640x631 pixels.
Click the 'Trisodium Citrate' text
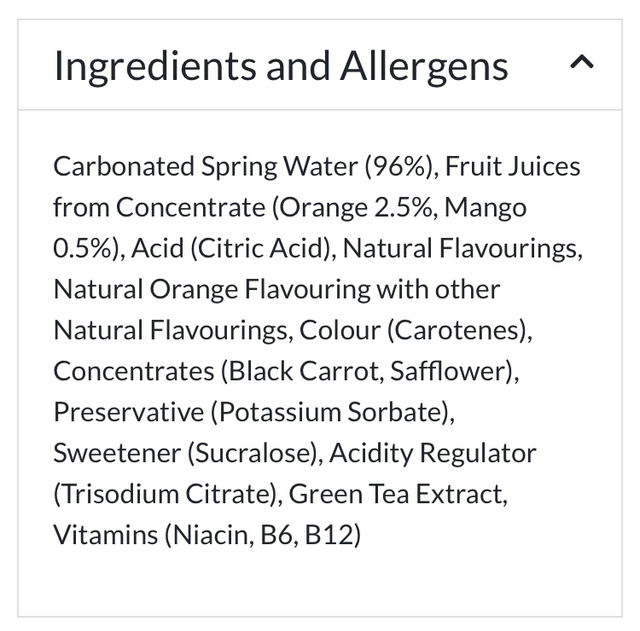[164, 494]
